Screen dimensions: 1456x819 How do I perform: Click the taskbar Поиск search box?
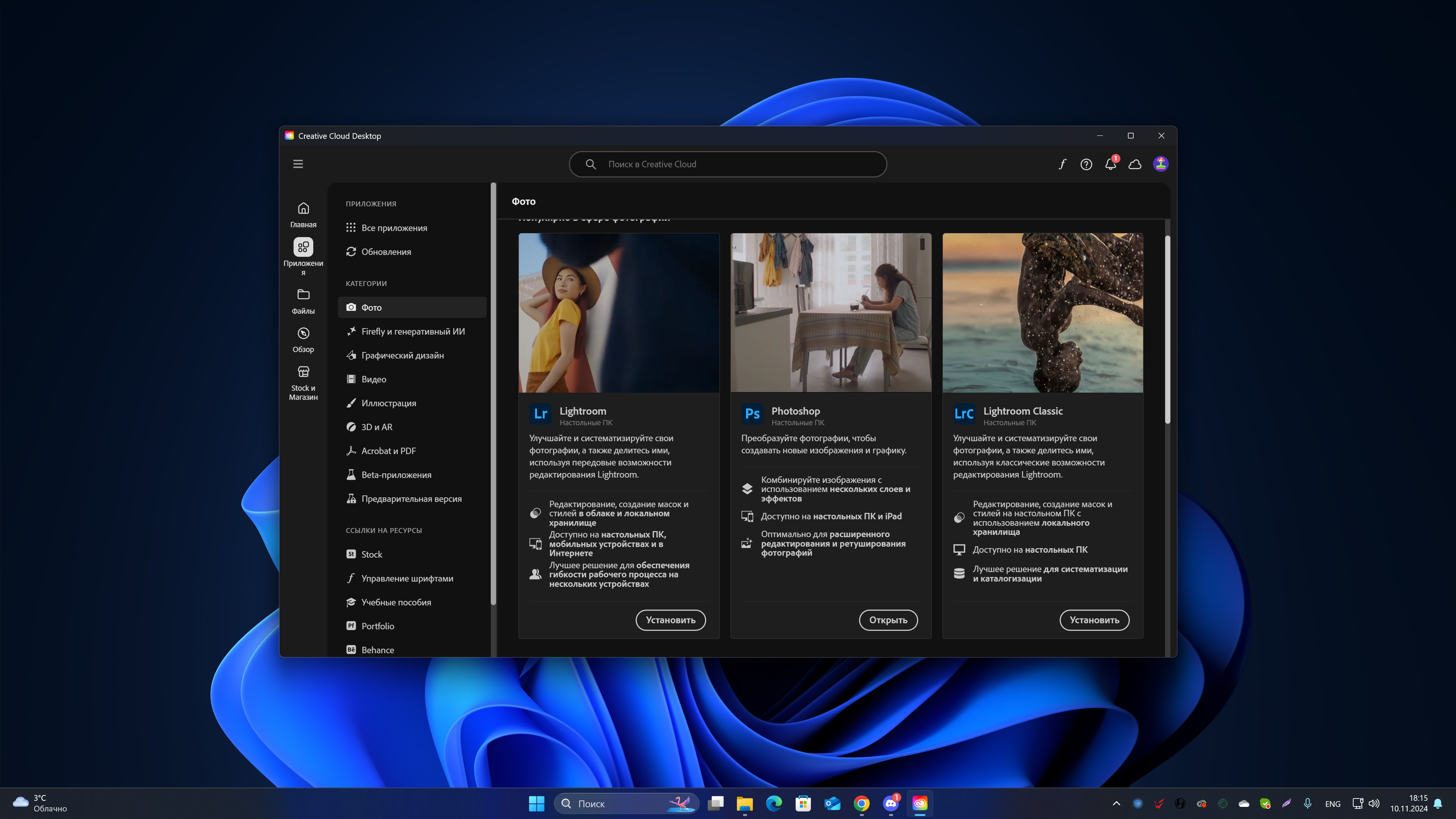[626, 803]
